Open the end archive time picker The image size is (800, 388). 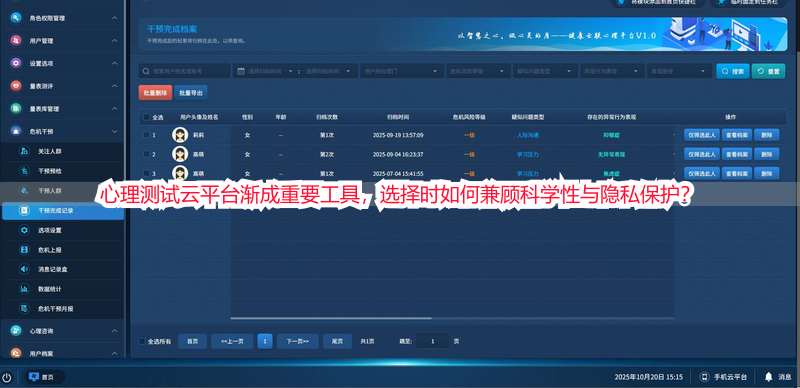(329, 71)
